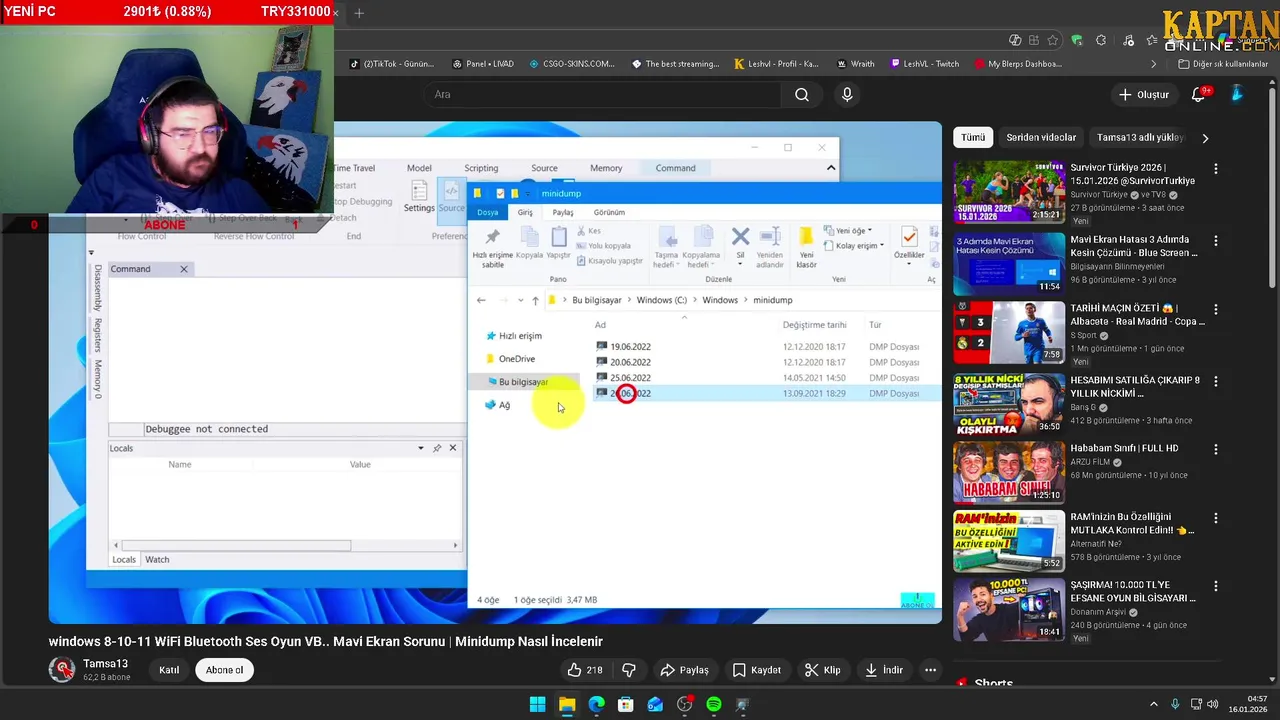Image resolution: width=1280 pixels, height=720 pixels.
Task: Open Windows Start menu
Action: coord(538,705)
